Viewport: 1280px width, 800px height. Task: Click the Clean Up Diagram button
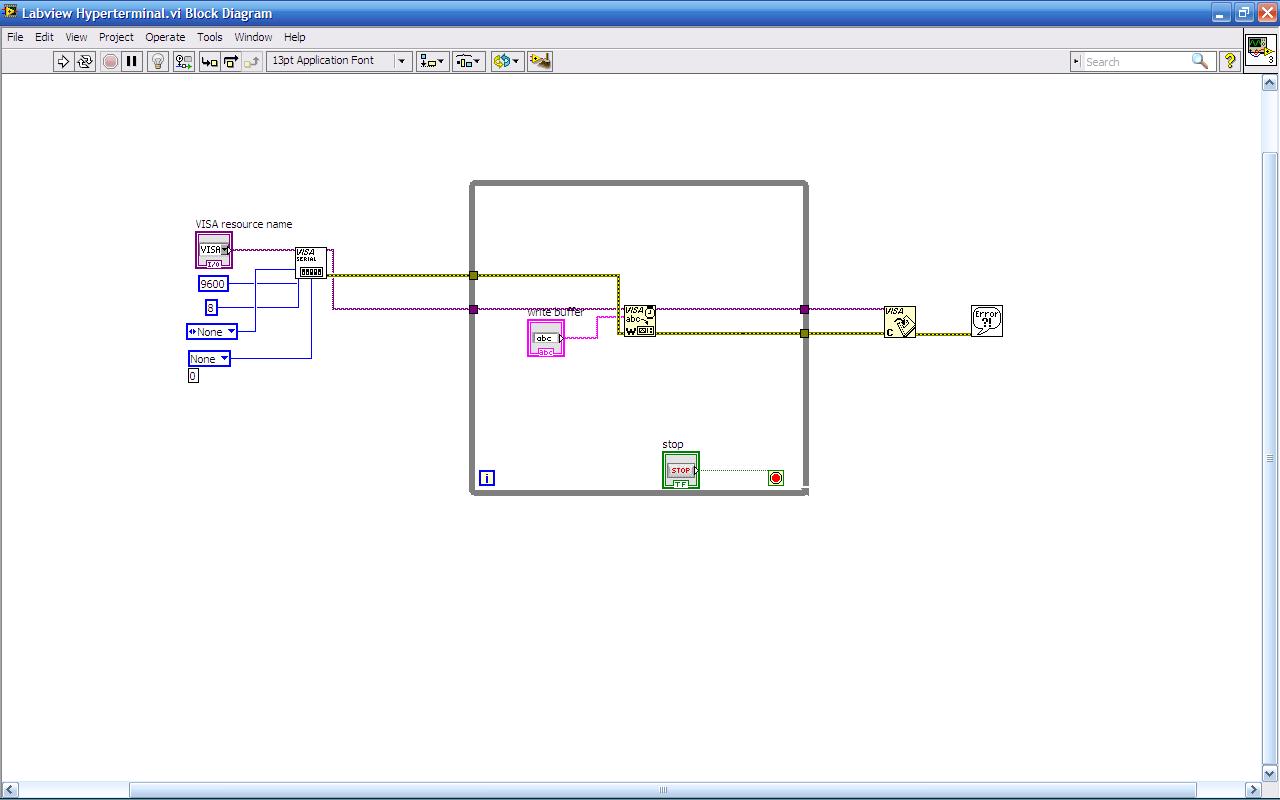(540, 61)
